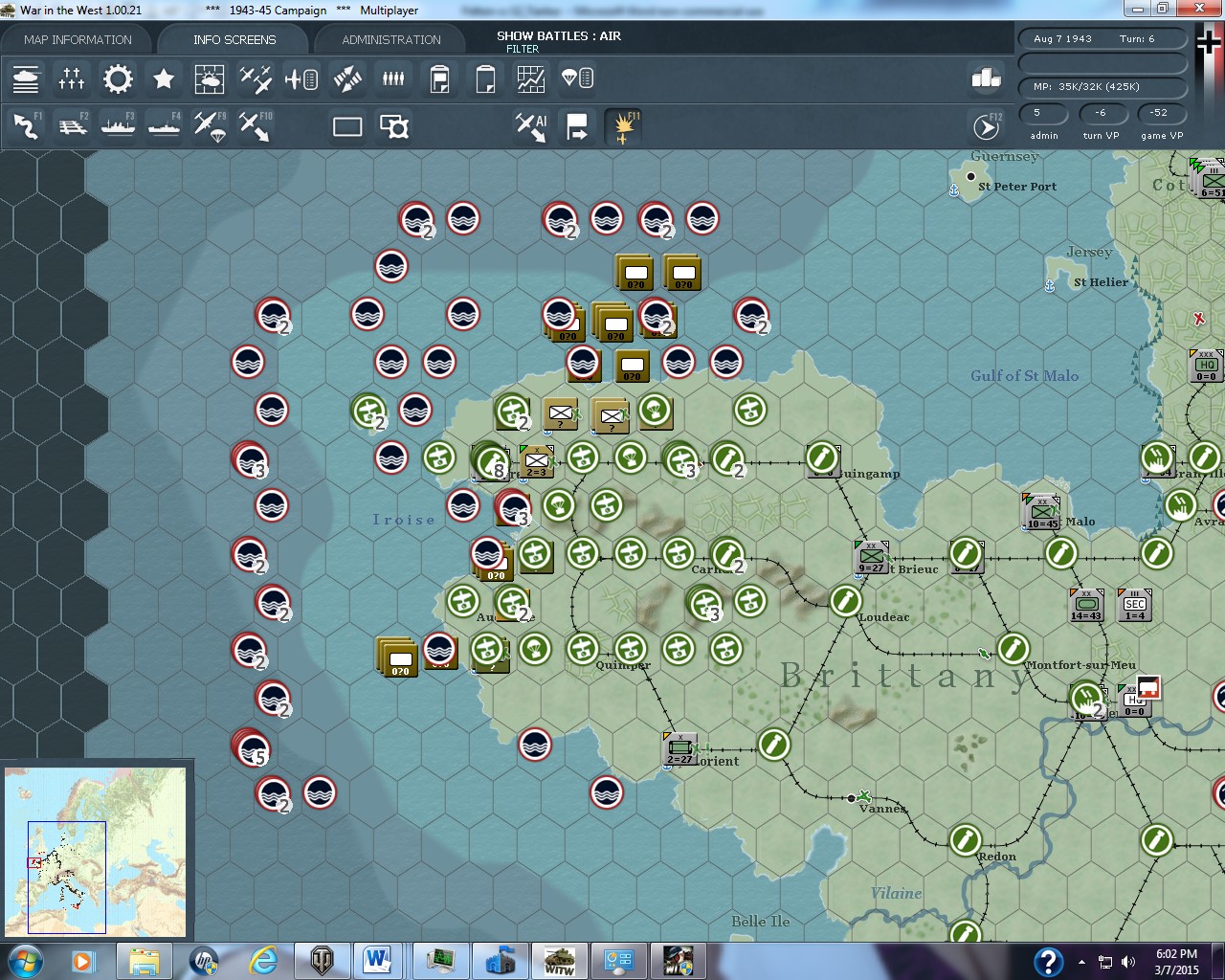Click the flag with arrow icon

tap(577, 126)
